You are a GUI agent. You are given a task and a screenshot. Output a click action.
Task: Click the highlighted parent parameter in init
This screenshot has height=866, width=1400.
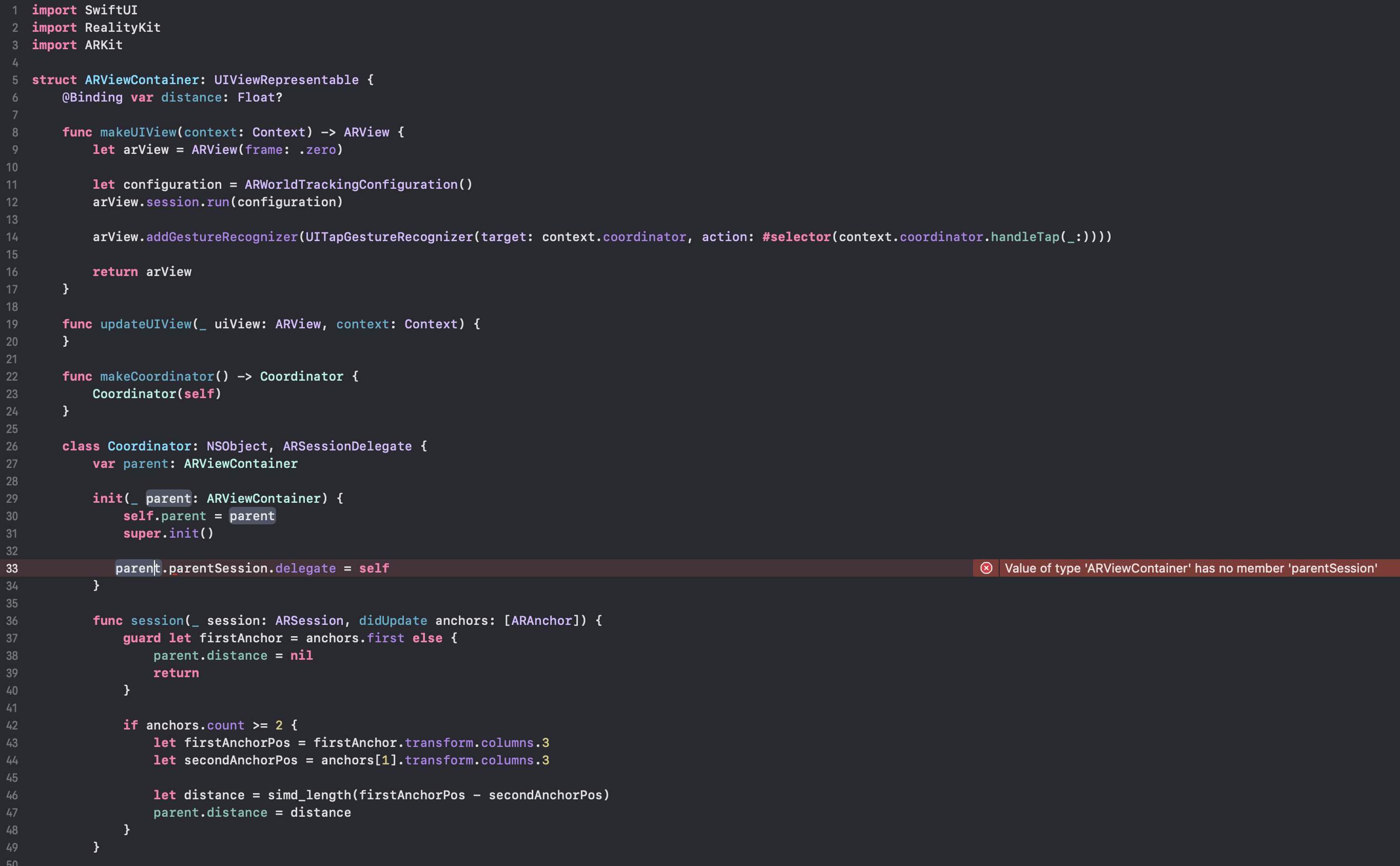(x=168, y=498)
